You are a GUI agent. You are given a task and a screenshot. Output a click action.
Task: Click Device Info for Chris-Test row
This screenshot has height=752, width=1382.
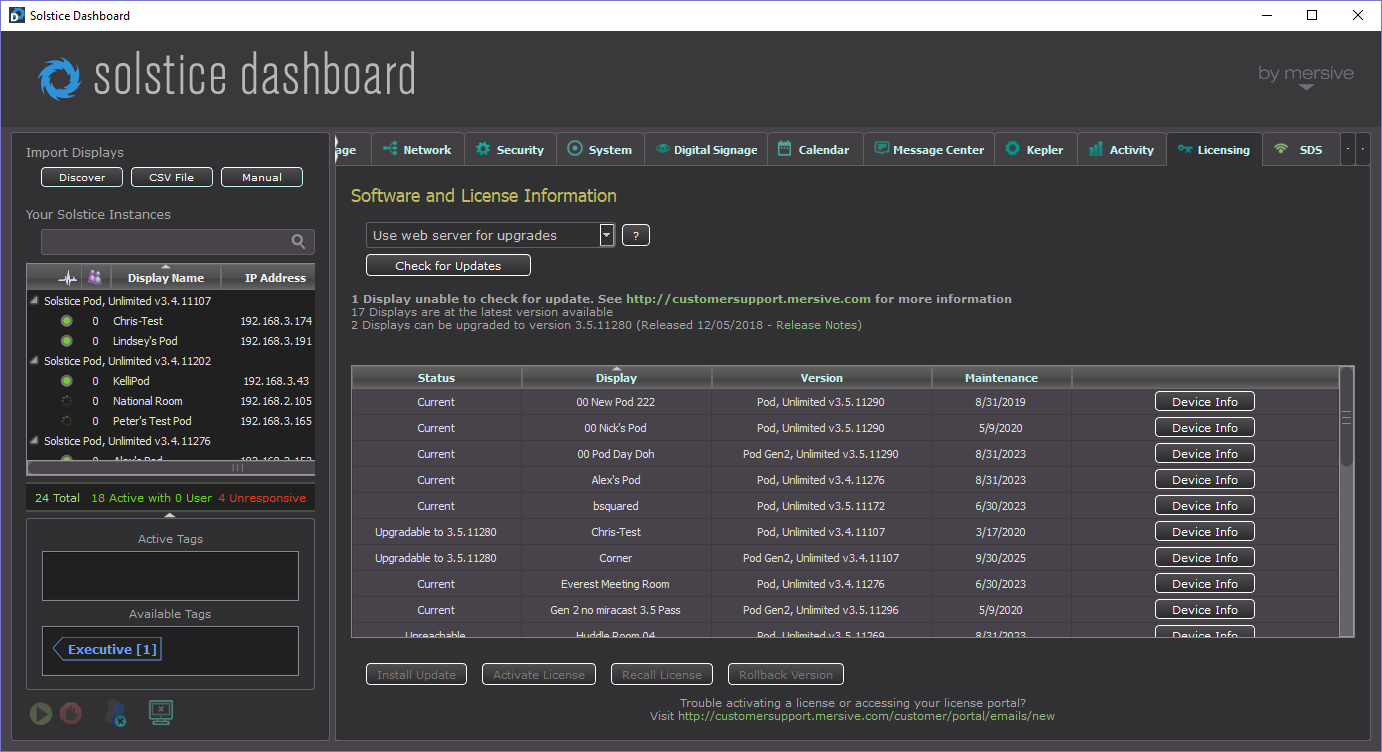(x=1205, y=532)
